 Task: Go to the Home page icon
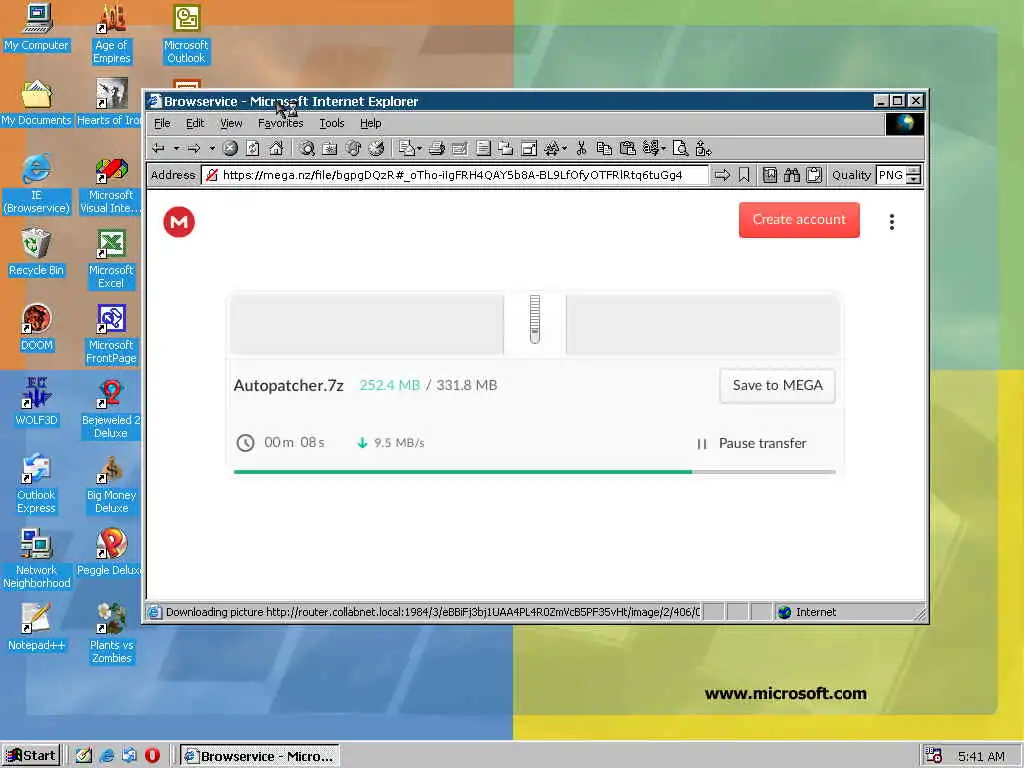pyautogui.click(x=276, y=149)
